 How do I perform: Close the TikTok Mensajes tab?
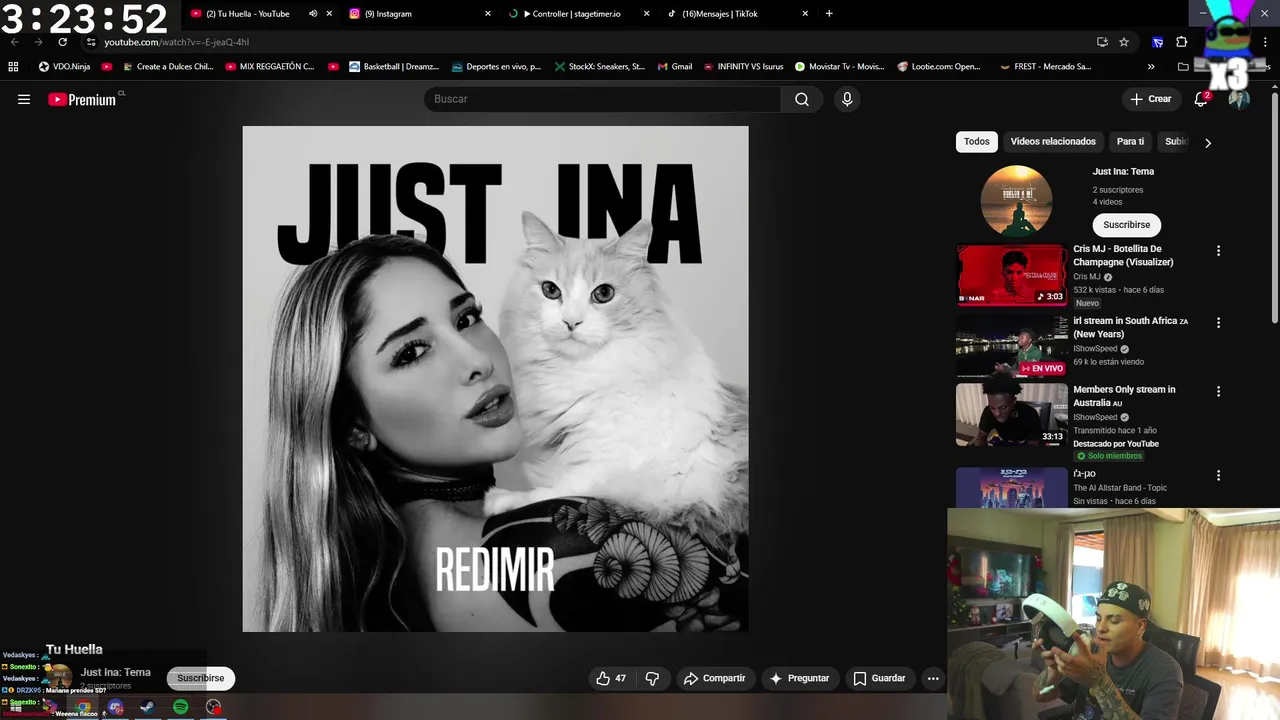tap(805, 14)
